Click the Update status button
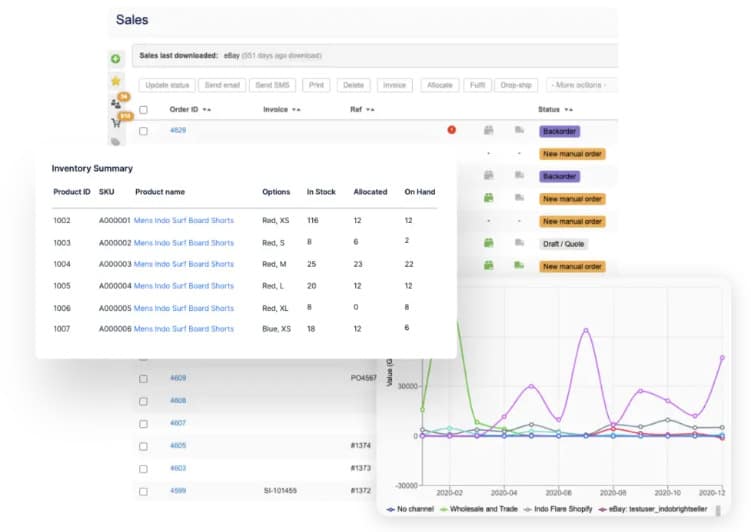 [167, 85]
